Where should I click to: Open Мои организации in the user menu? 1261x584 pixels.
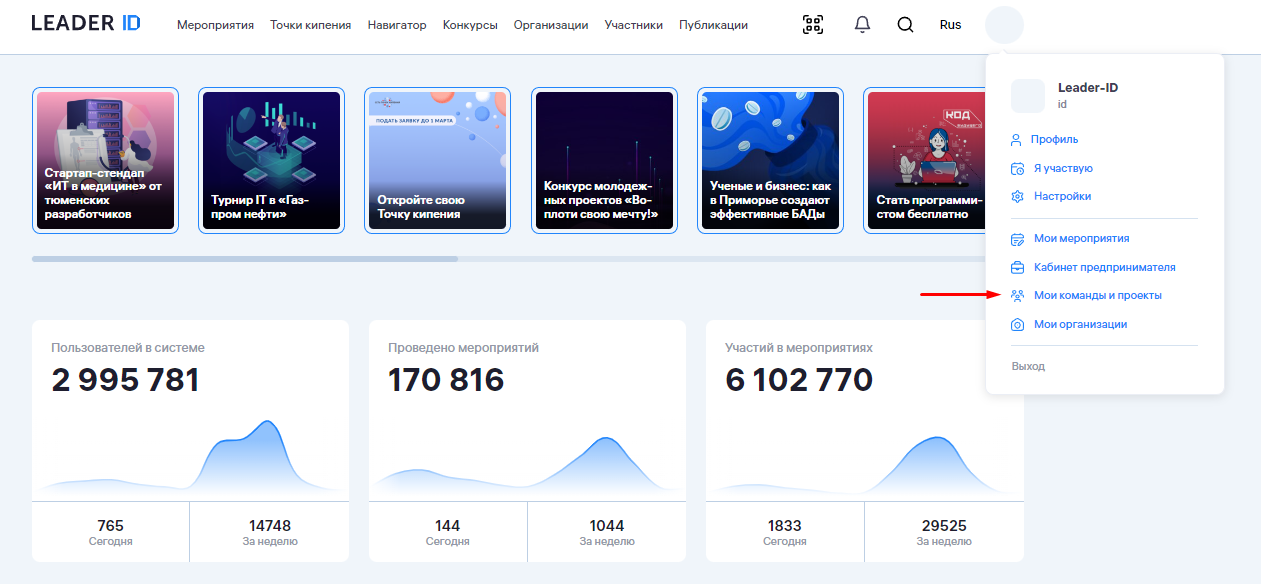coord(1080,325)
